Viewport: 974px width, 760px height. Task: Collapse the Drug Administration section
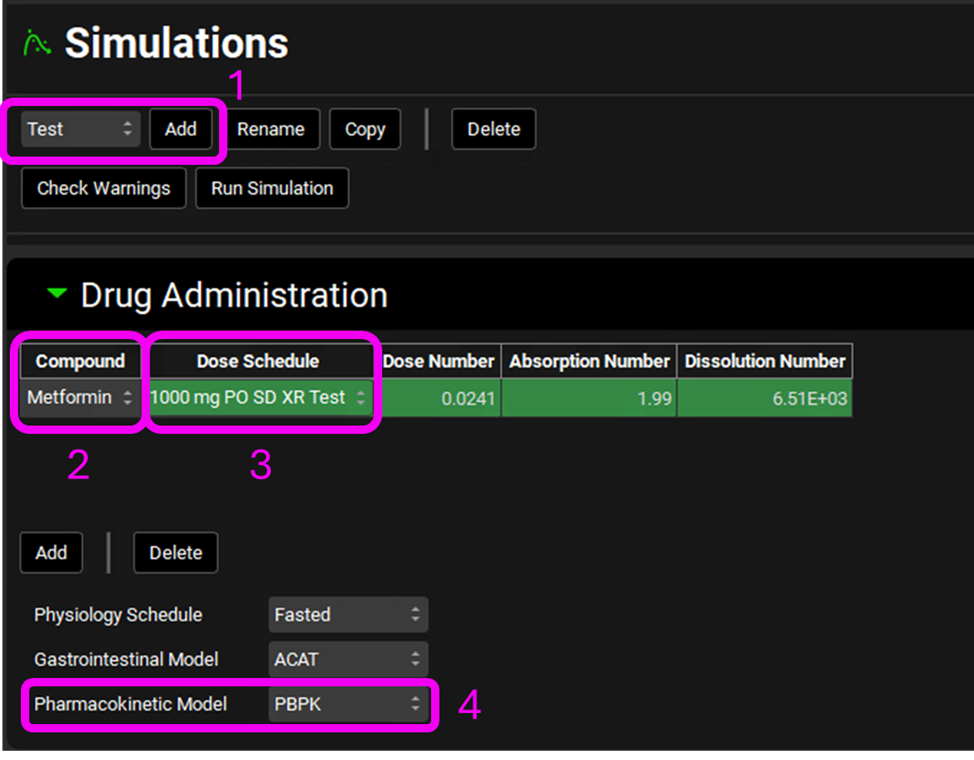58,294
